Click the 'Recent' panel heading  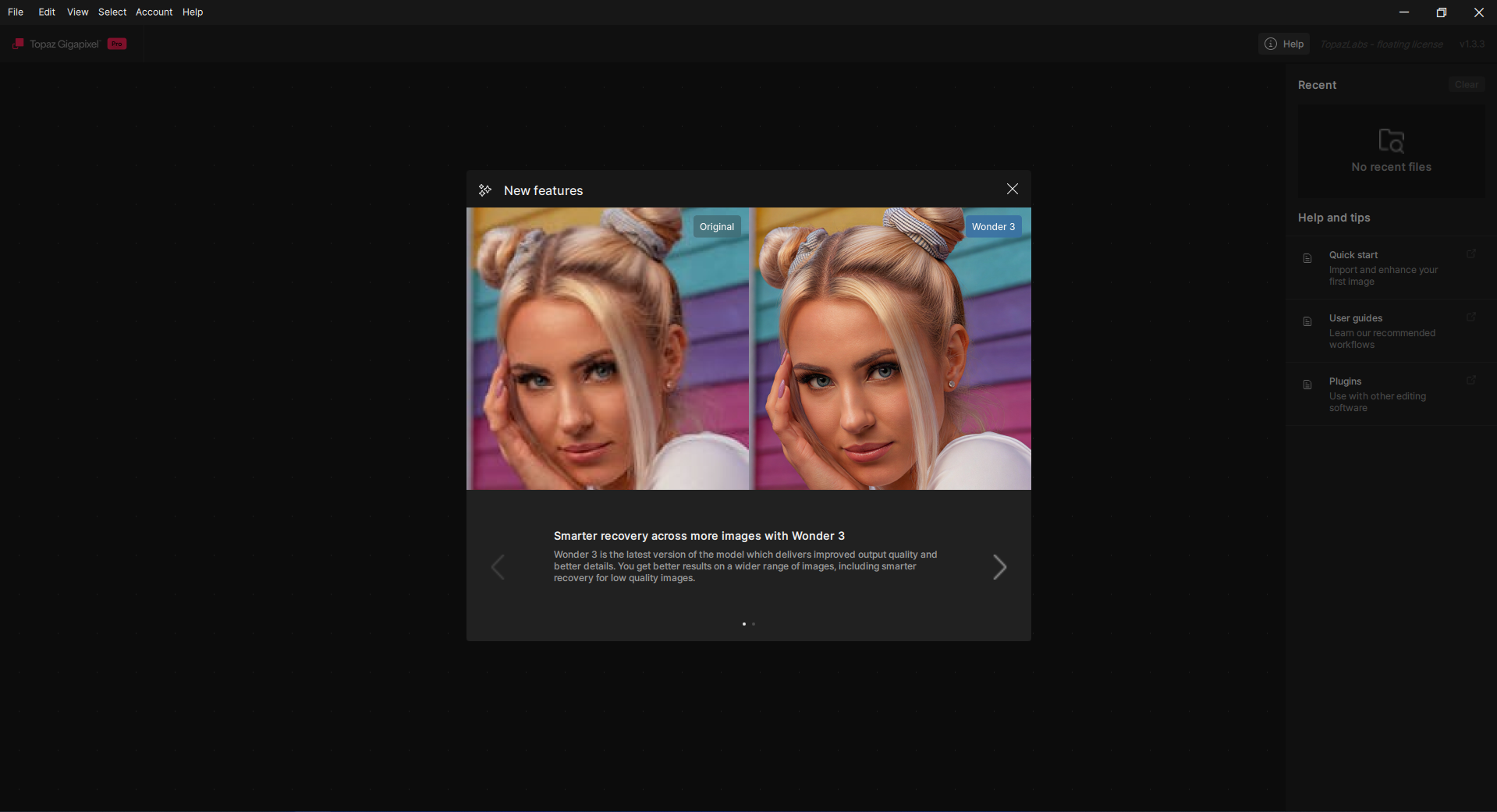1317,85
